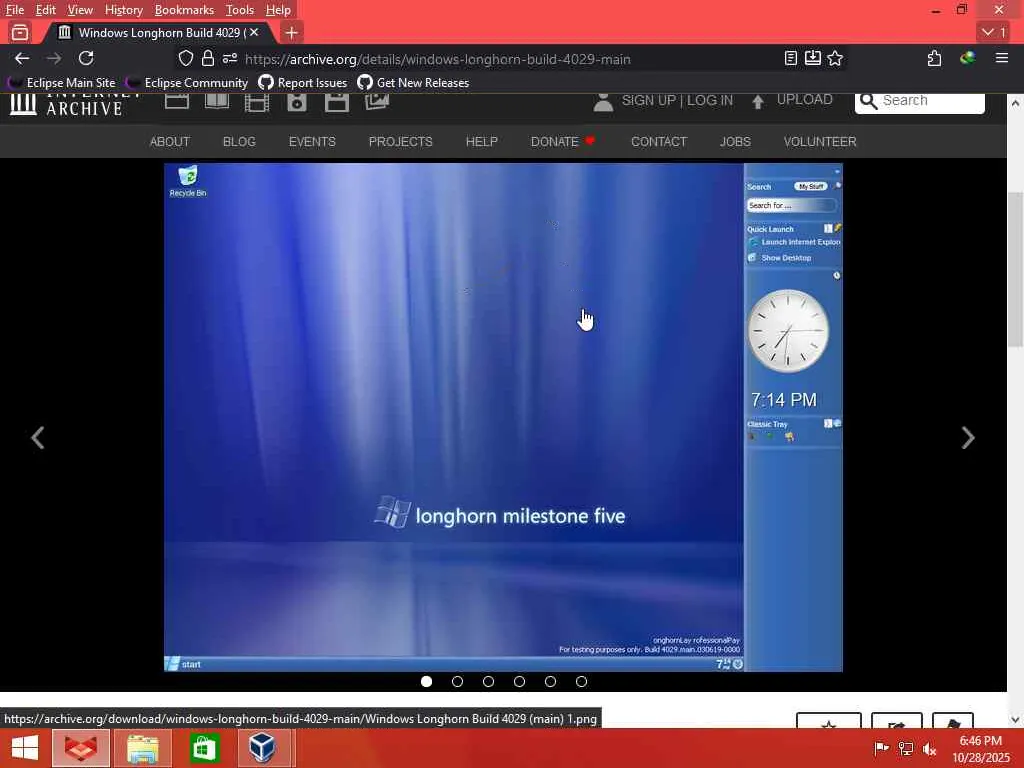The height and width of the screenshot is (768, 1024).
Task: Click the UPLOAD link
Action: point(804,99)
